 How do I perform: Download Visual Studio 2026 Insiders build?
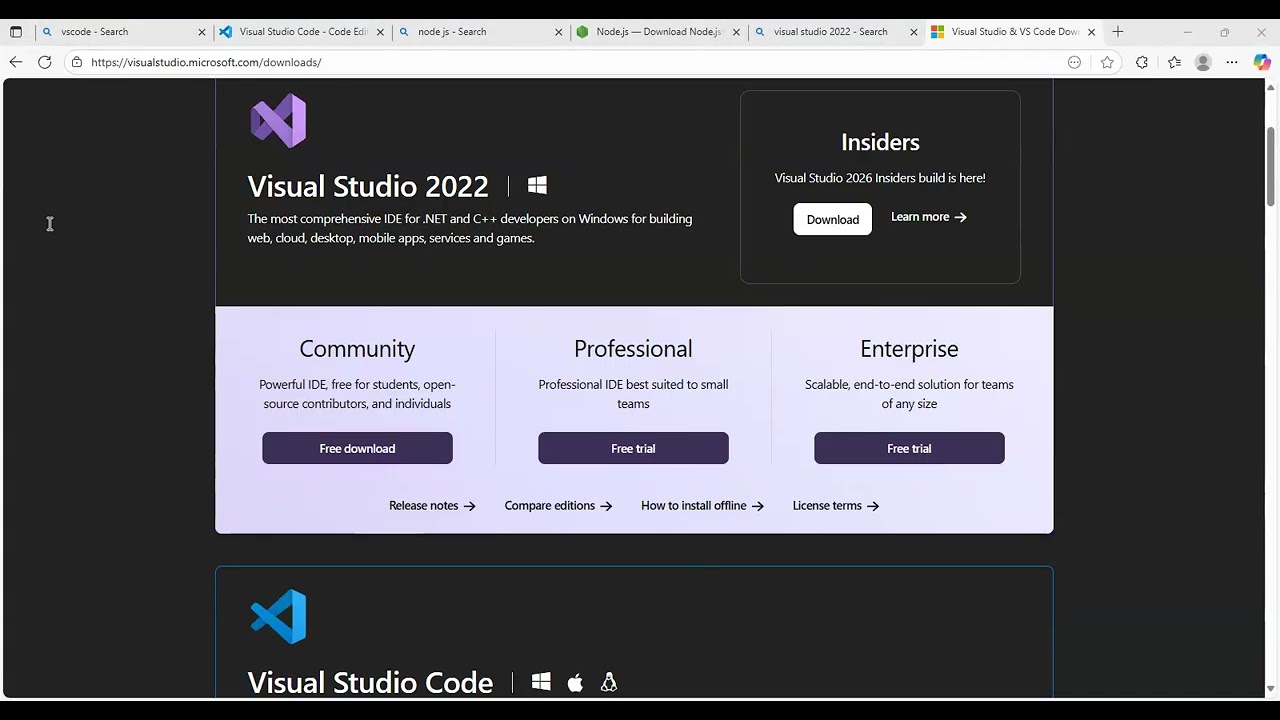(832, 219)
